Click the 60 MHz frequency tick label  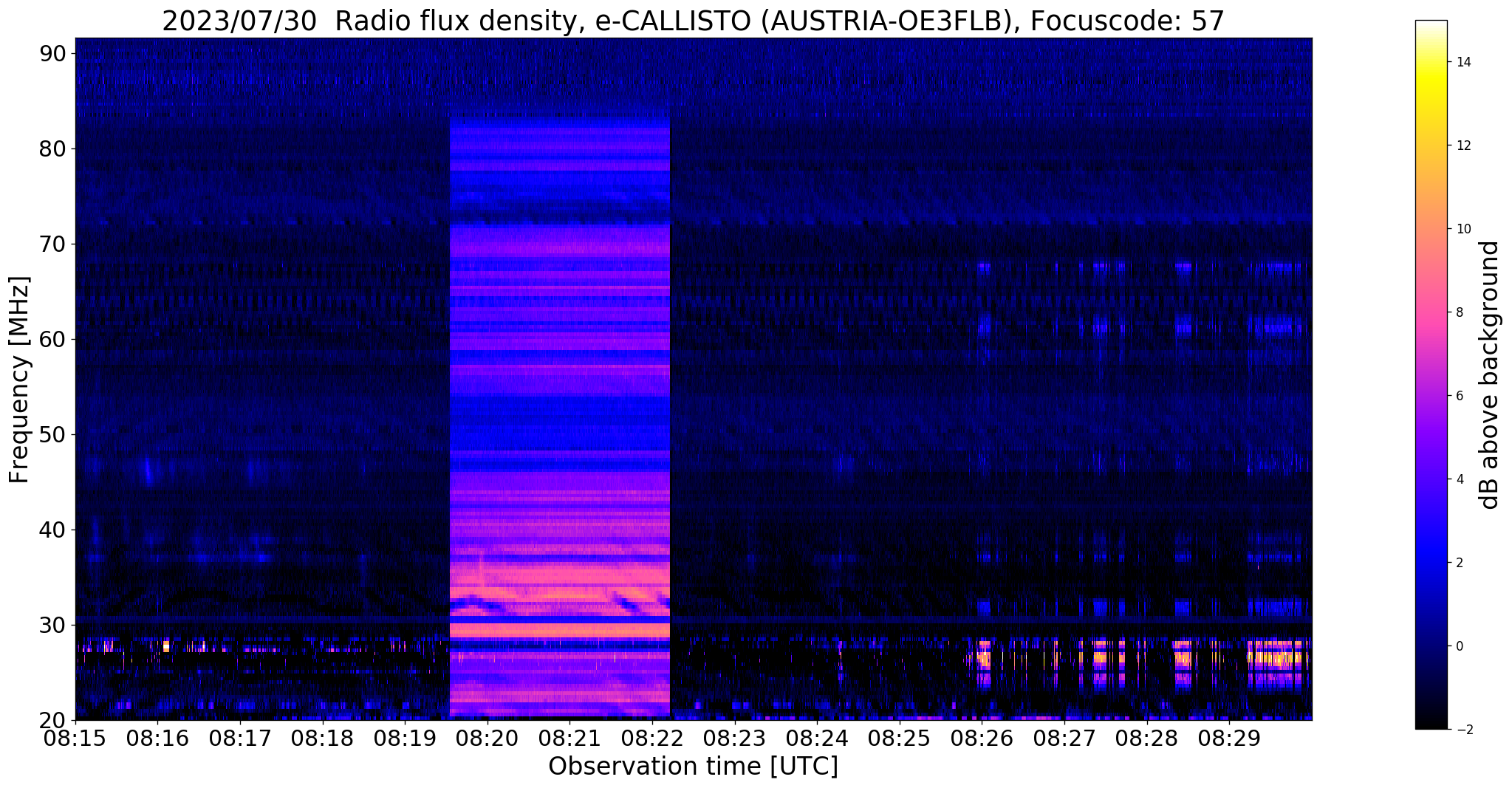pyautogui.click(x=52, y=339)
